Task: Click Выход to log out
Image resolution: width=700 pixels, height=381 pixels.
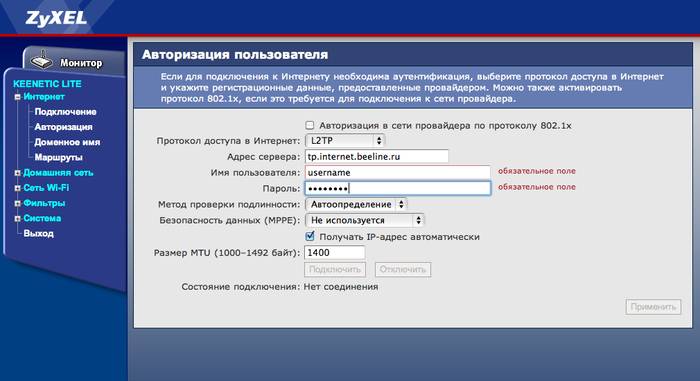Action: click(x=38, y=233)
